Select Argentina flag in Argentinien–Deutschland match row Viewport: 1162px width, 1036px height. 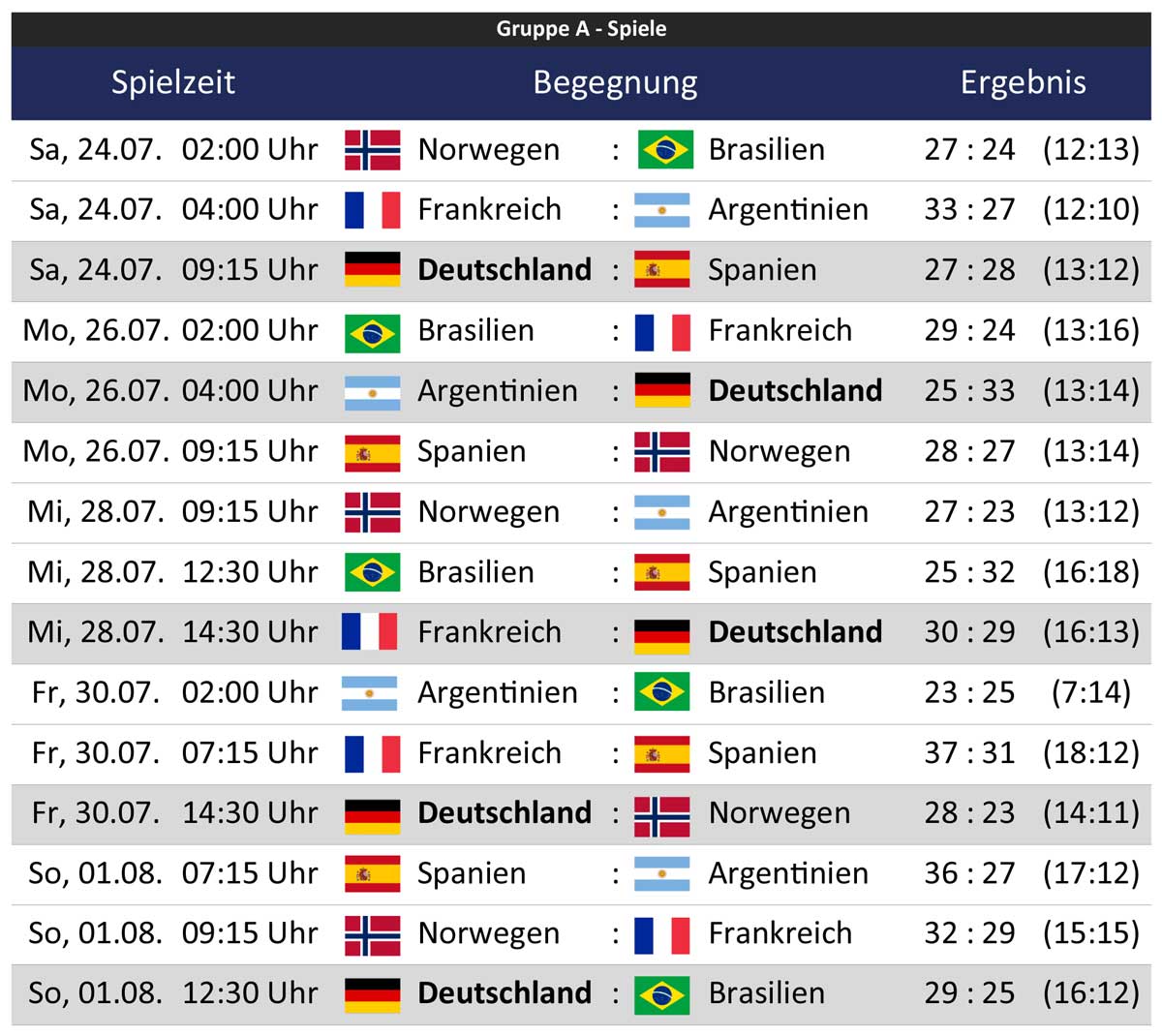point(373,391)
